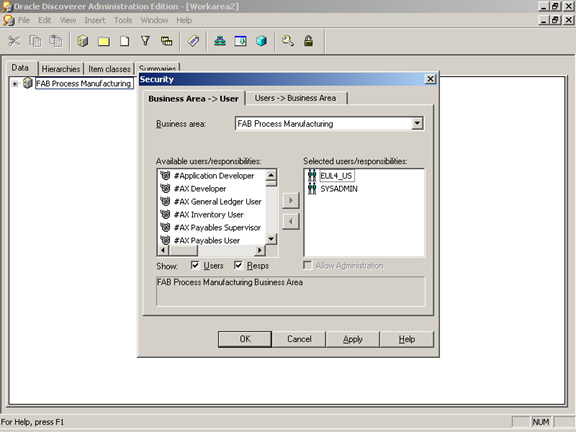Open the File menu
Image resolution: width=576 pixels, height=432 pixels.
click(x=24, y=20)
